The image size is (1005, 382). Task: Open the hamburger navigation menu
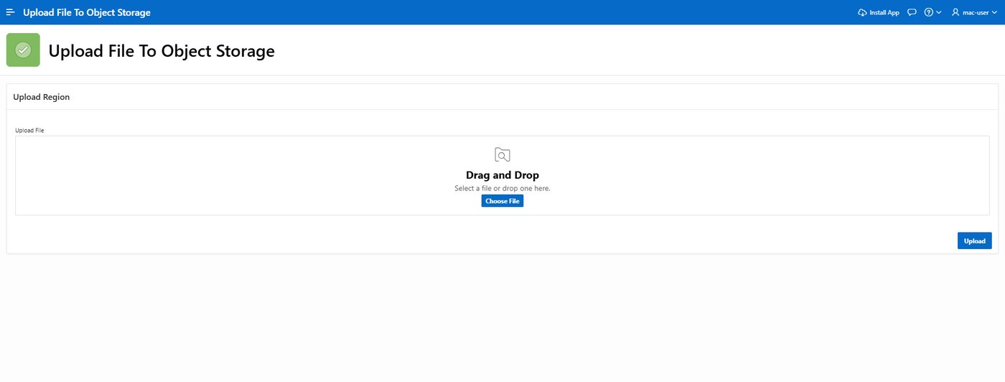10,12
